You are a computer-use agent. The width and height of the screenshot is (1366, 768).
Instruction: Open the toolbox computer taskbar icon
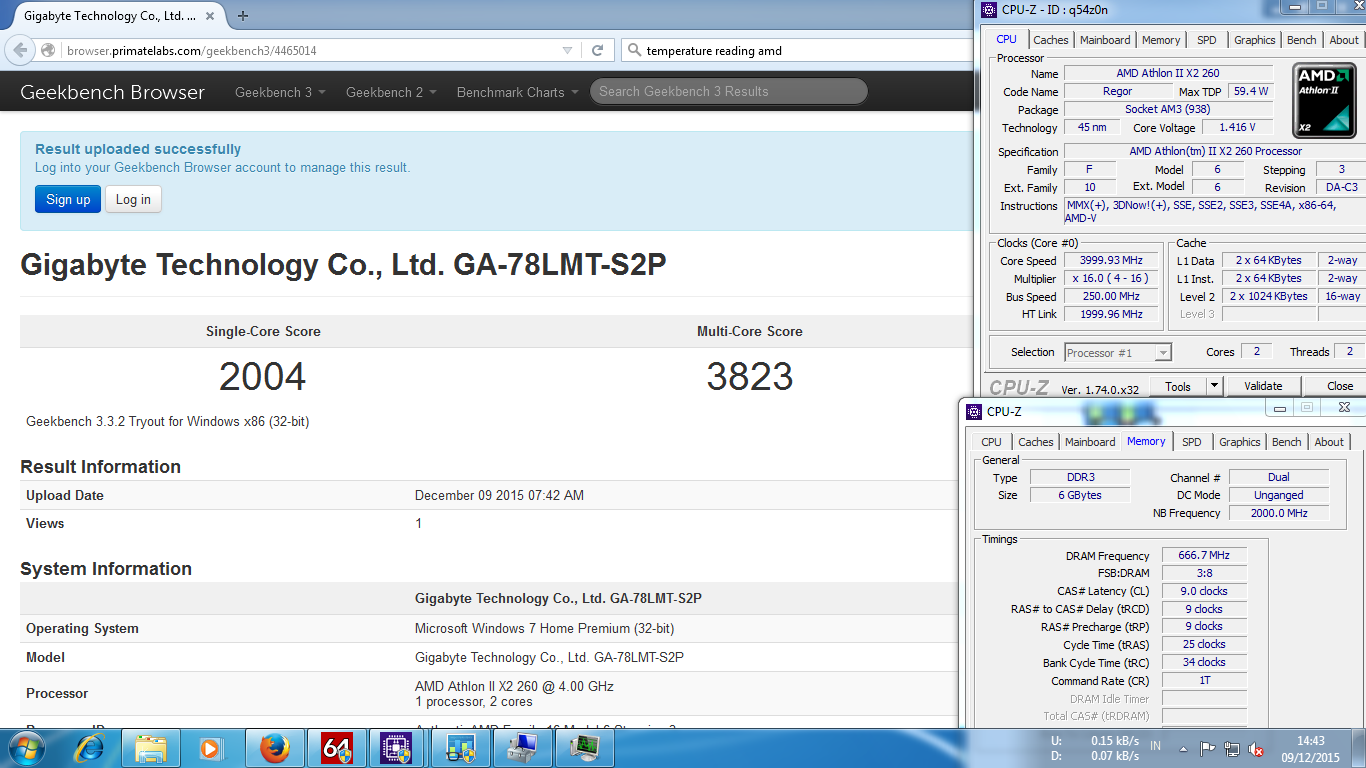click(522, 747)
